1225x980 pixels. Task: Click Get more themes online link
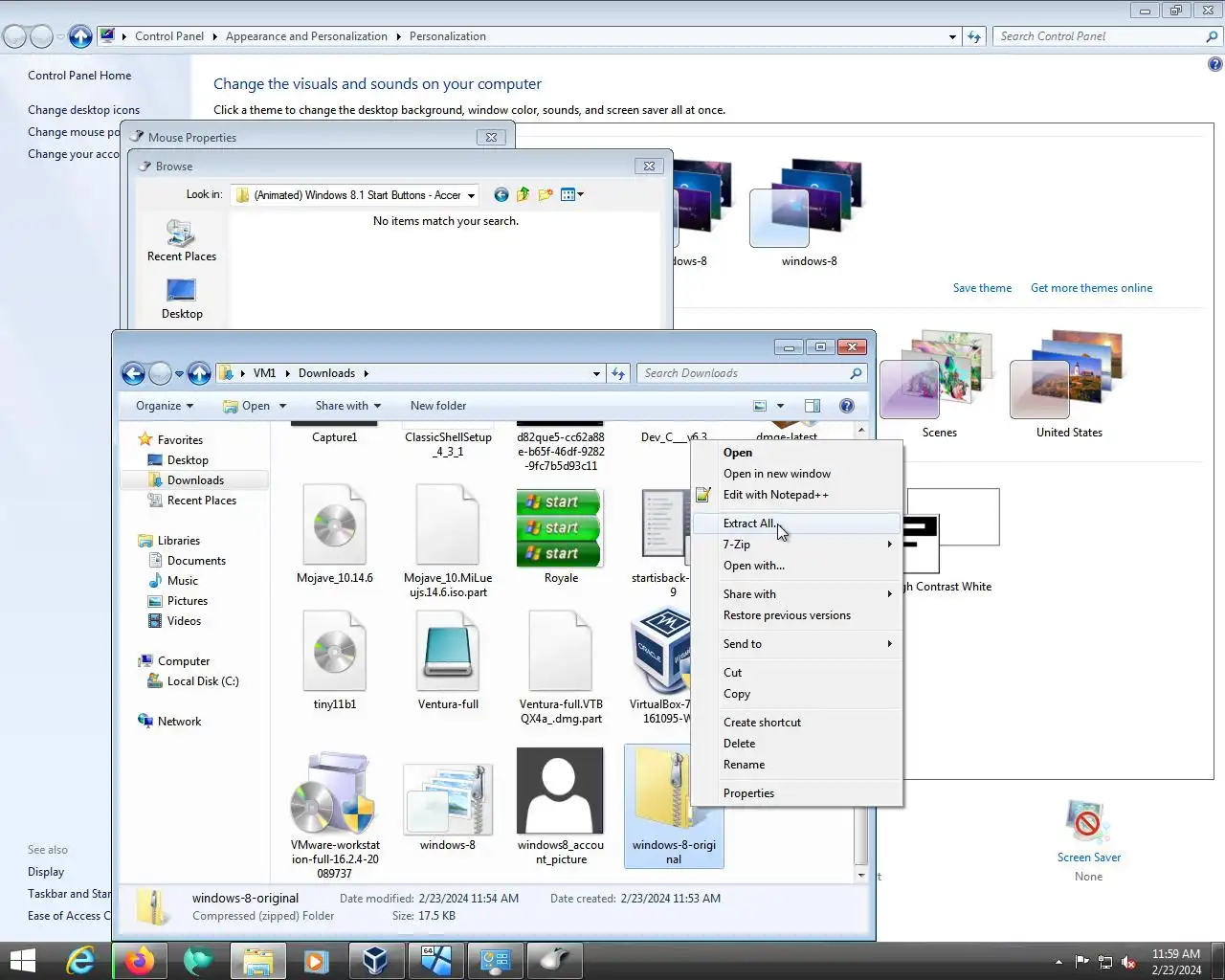[1091, 288]
